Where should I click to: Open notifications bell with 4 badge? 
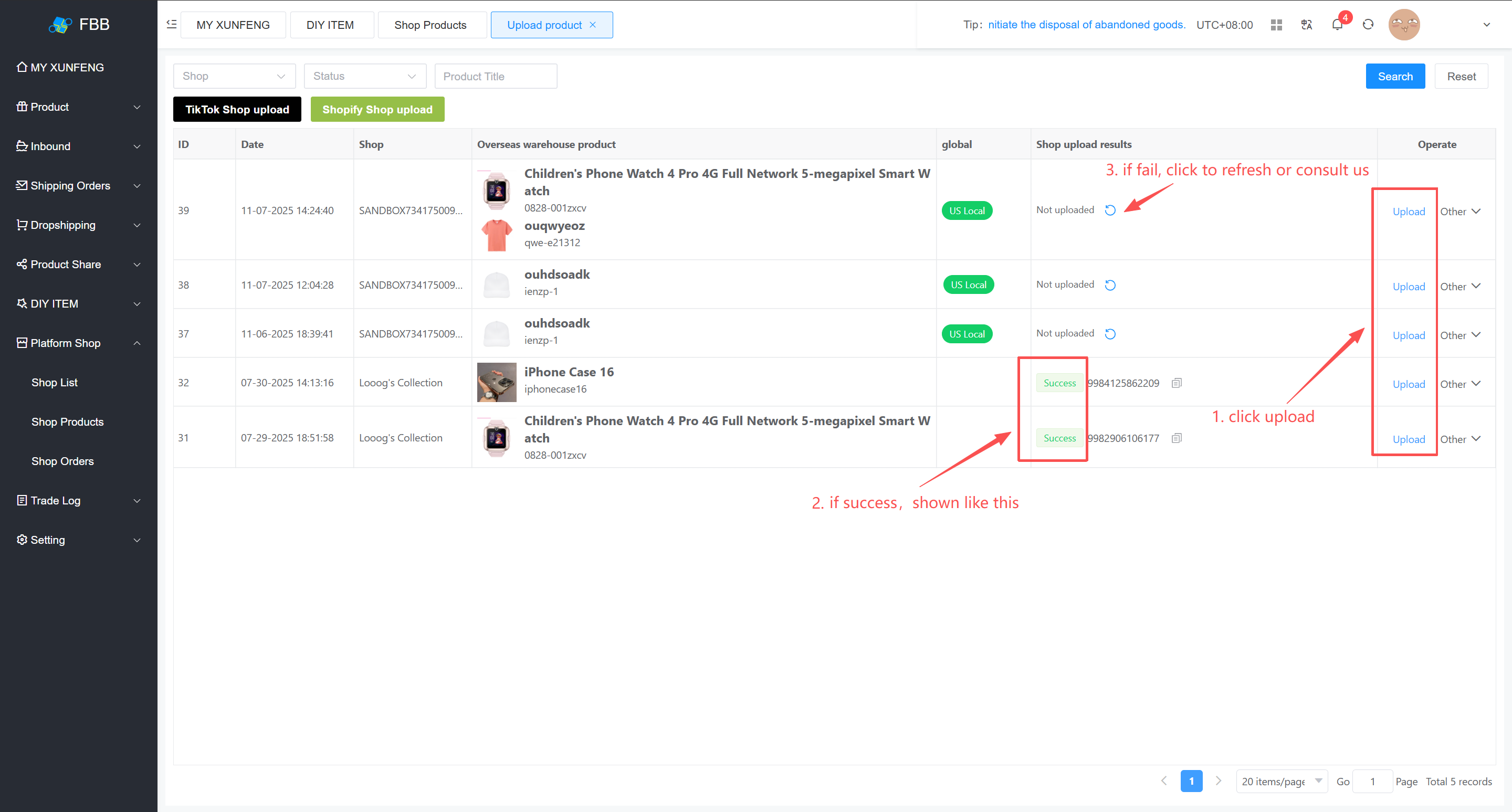(1337, 25)
